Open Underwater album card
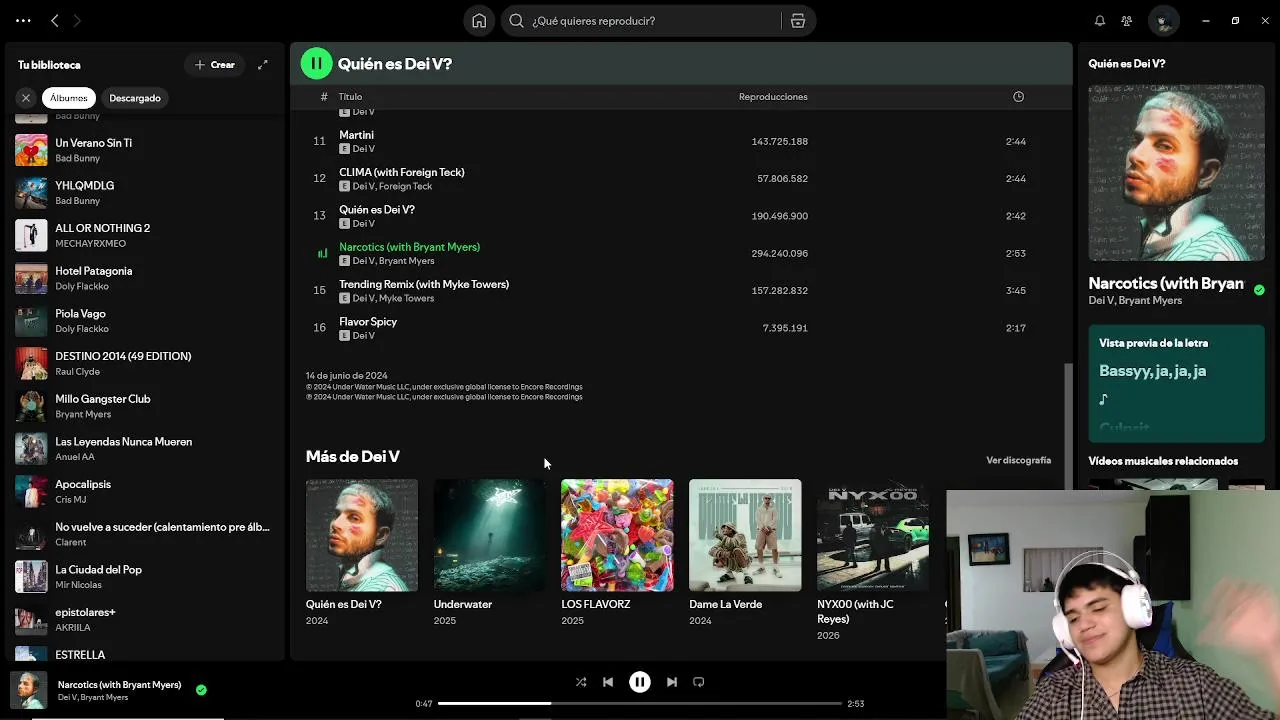Viewport: 1280px width, 720px height. pos(489,553)
